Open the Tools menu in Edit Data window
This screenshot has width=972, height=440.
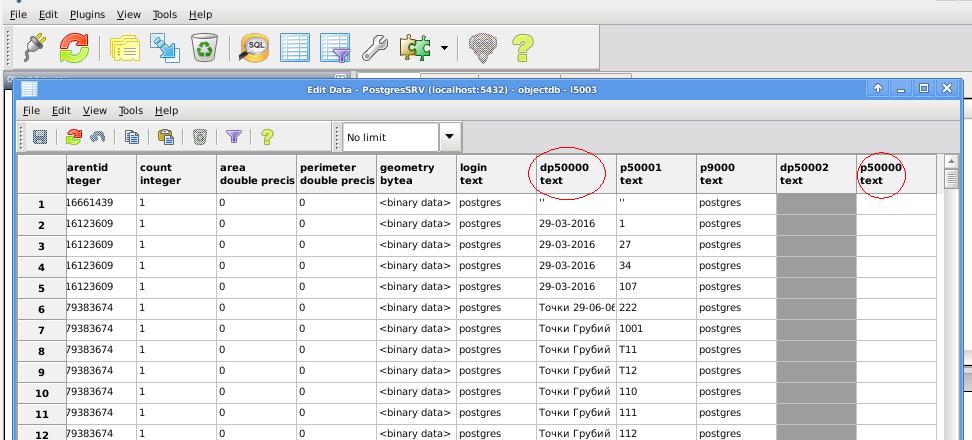pos(130,110)
